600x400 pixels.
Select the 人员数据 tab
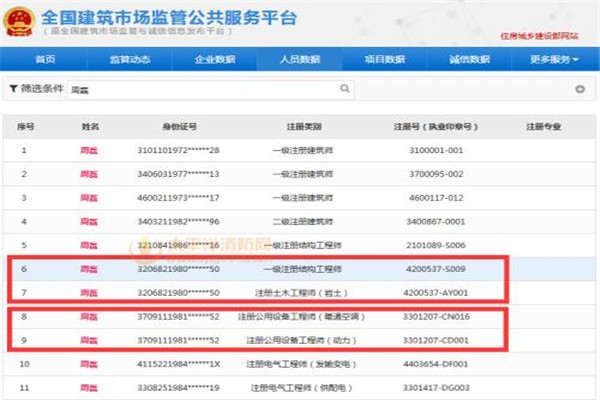[300, 60]
